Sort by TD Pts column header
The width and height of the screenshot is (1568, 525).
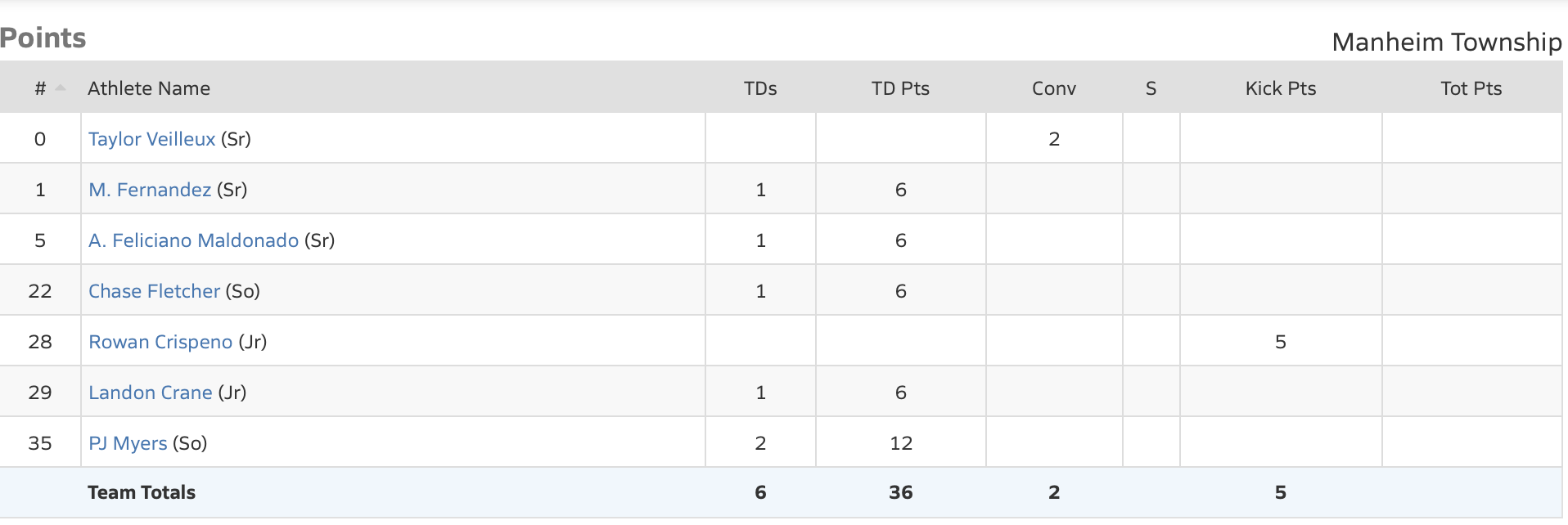pos(900,88)
